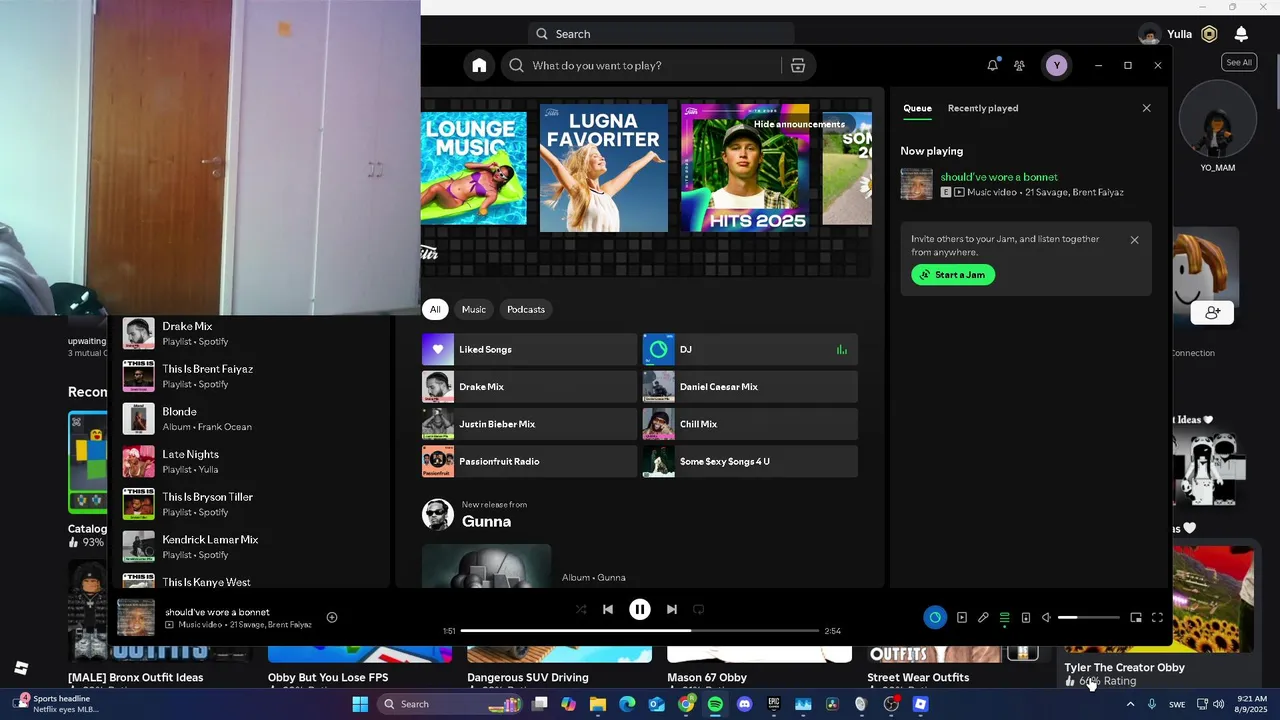
Task: Open 'This Is Bryson Tiller' in library
Action: click(x=248, y=504)
